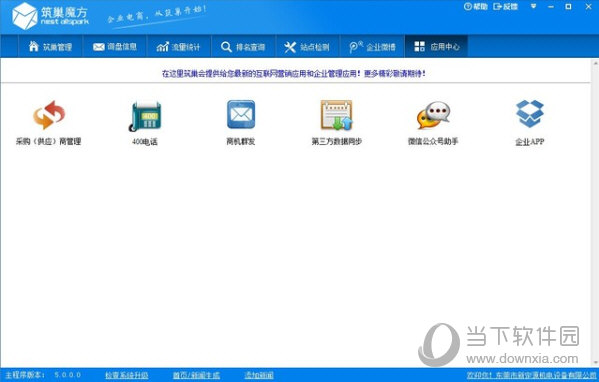The image size is (599, 382).
Task: Open the 企业APP box icon
Action: tap(529, 113)
